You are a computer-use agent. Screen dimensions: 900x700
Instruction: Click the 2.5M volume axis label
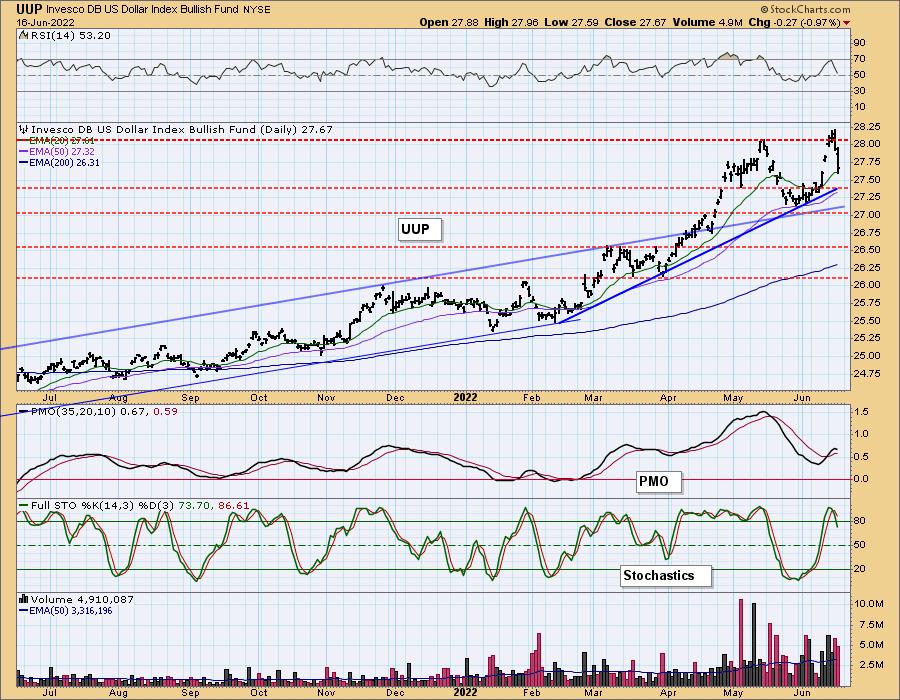(870, 664)
